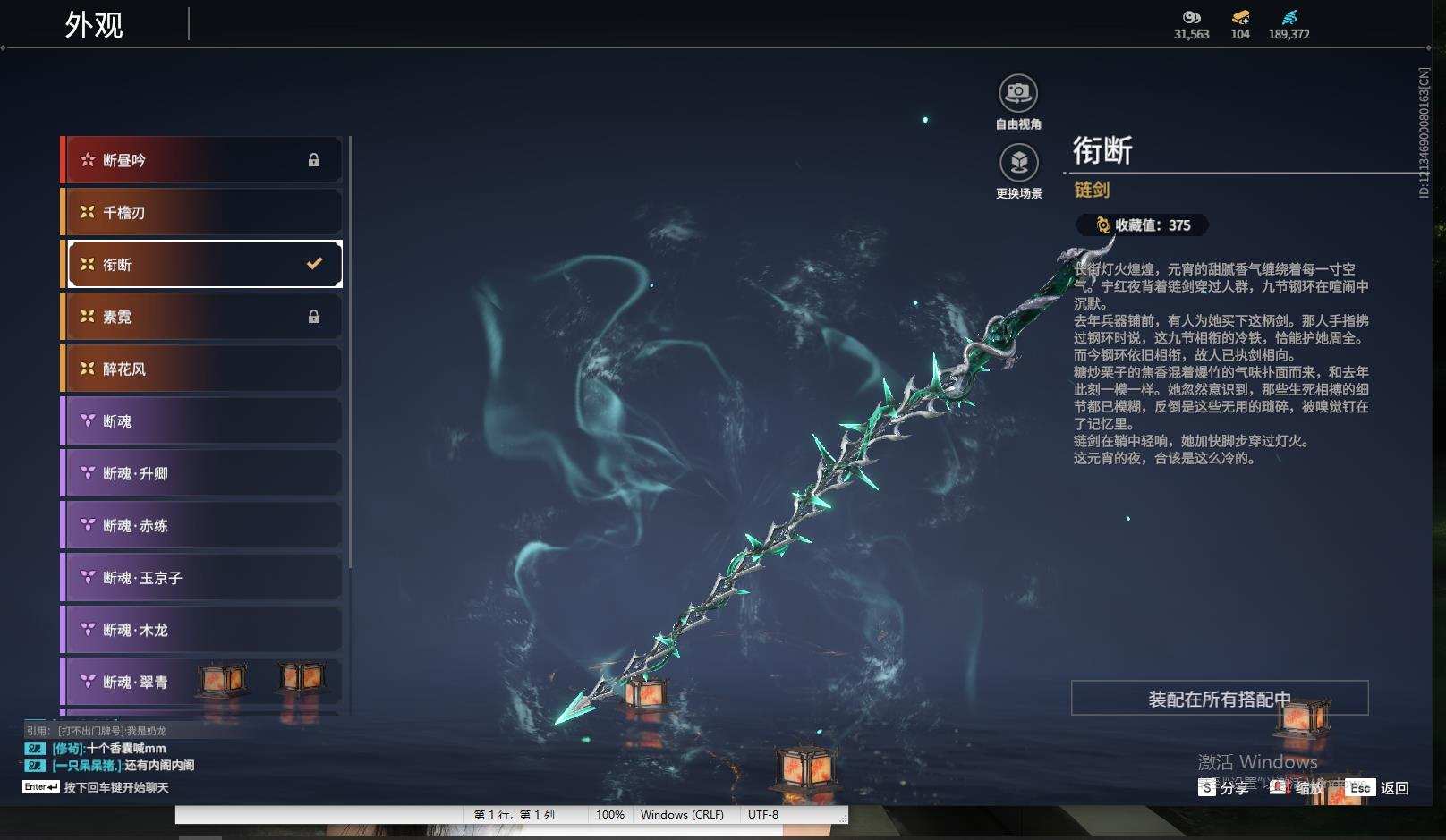Click the chat message 还有内阁内阁
This screenshot has height=840, width=1446.
[x=159, y=765]
